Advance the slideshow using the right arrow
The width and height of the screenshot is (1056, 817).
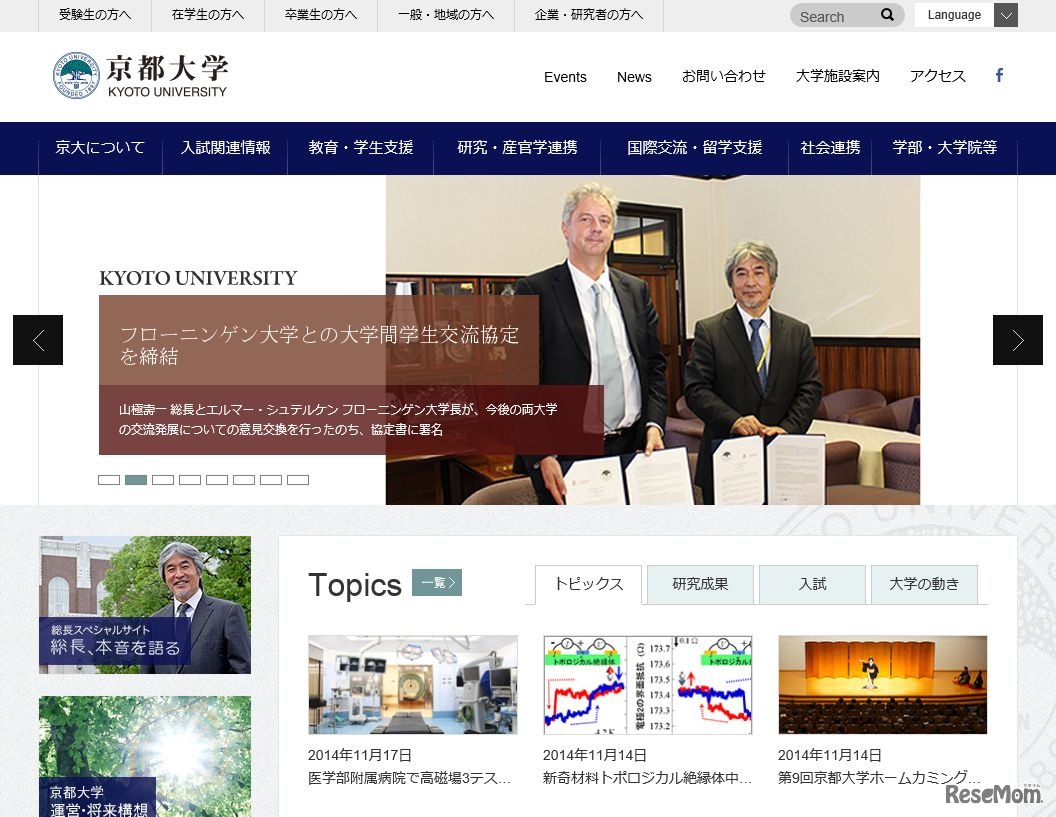point(1018,340)
